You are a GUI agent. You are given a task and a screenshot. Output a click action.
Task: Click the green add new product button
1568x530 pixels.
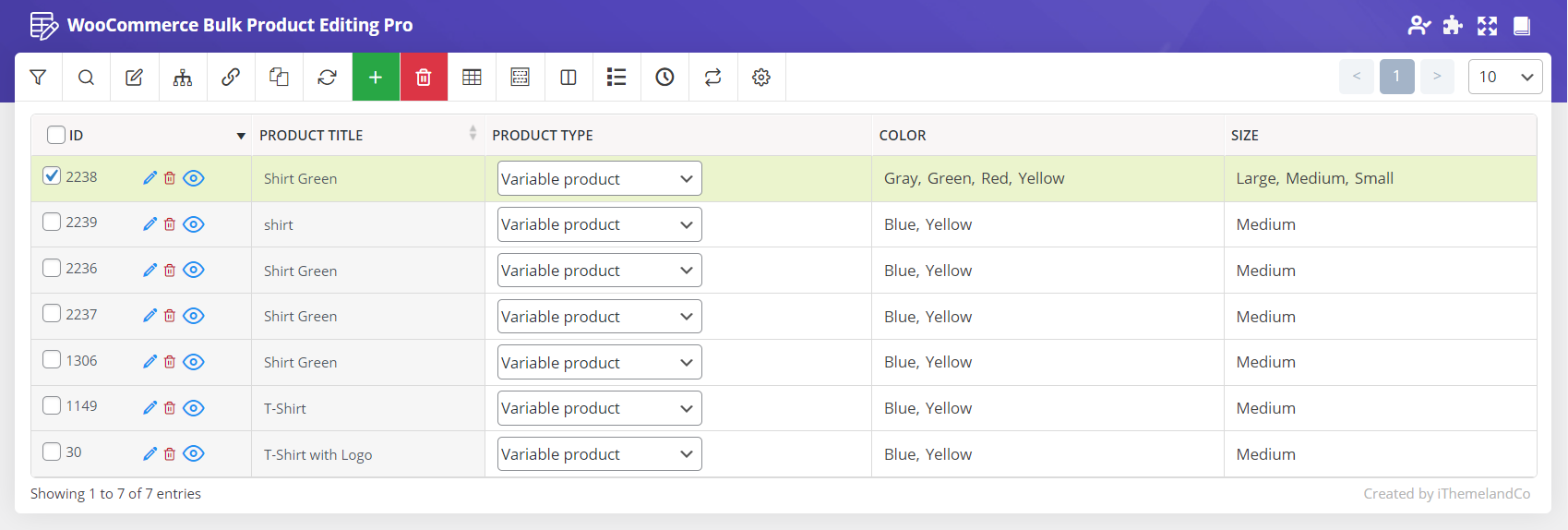pyautogui.click(x=376, y=78)
